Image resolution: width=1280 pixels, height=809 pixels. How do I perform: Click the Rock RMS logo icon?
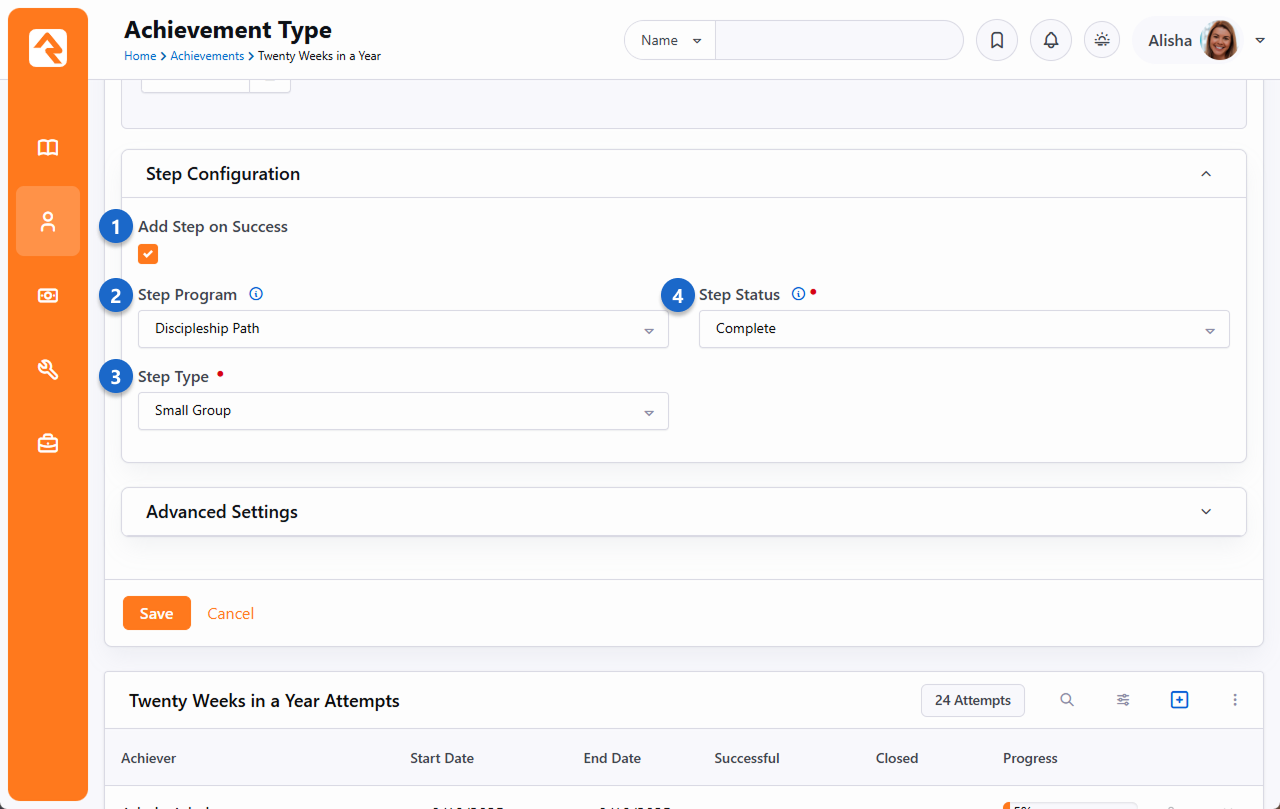[48, 48]
